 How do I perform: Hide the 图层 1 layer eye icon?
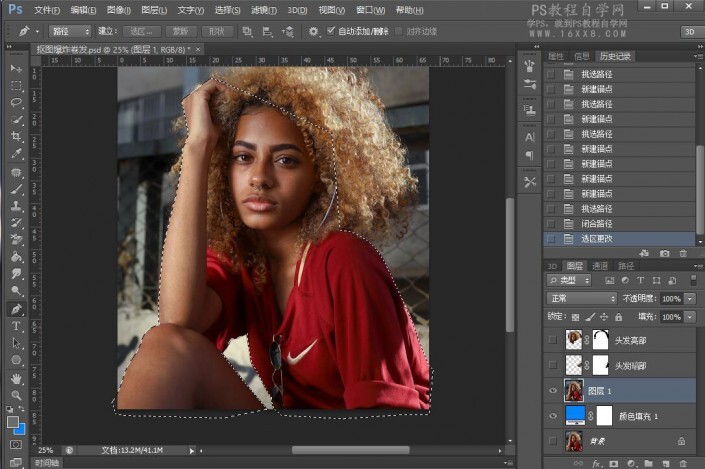(x=553, y=391)
